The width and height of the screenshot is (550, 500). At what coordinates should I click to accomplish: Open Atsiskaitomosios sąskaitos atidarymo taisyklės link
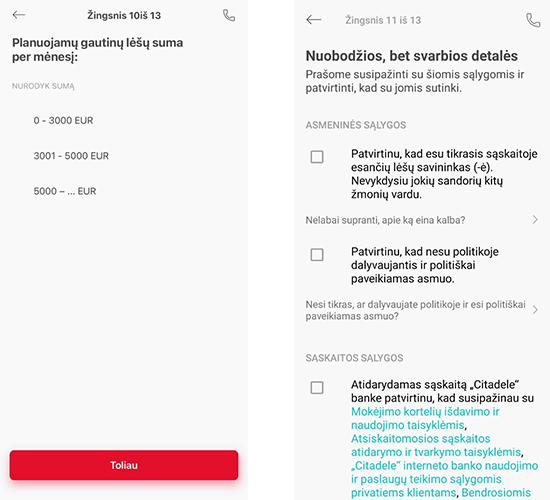(x=436, y=445)
